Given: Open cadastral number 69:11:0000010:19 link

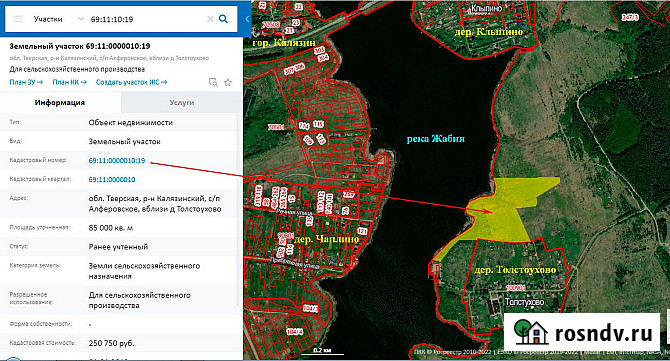Looking at the screenshot, I should click(x=117, y=161).
